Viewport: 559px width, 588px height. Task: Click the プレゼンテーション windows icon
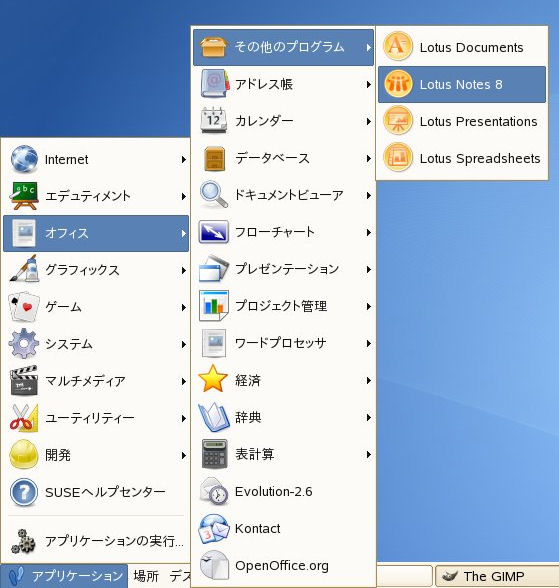213,268
